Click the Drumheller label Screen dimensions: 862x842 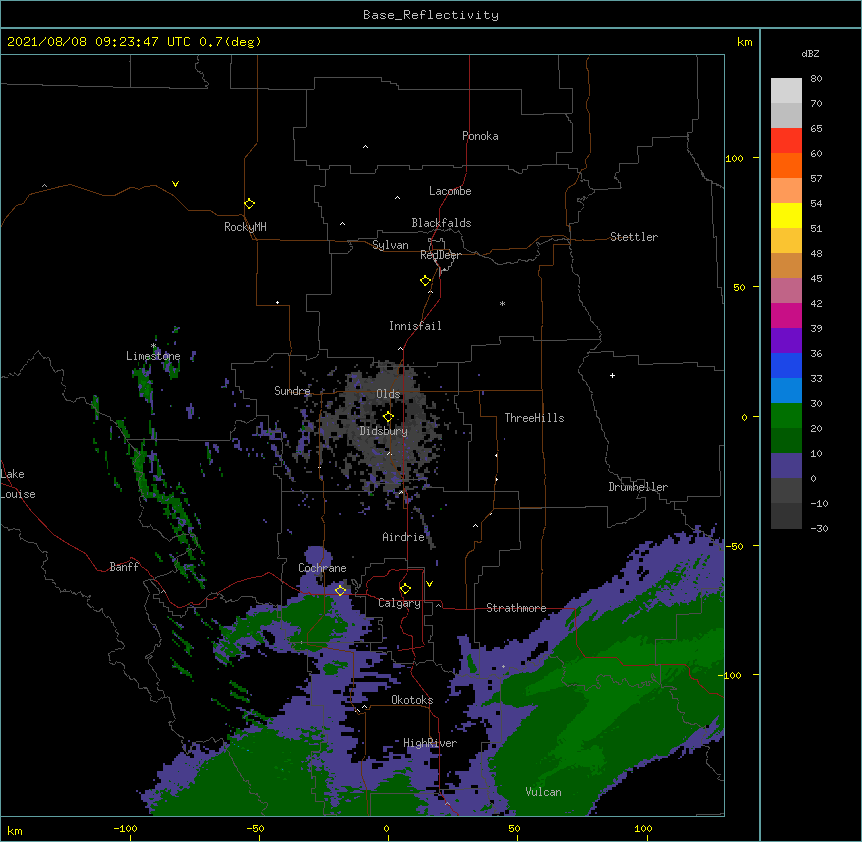pyautogui.click(x=638, y=487)
